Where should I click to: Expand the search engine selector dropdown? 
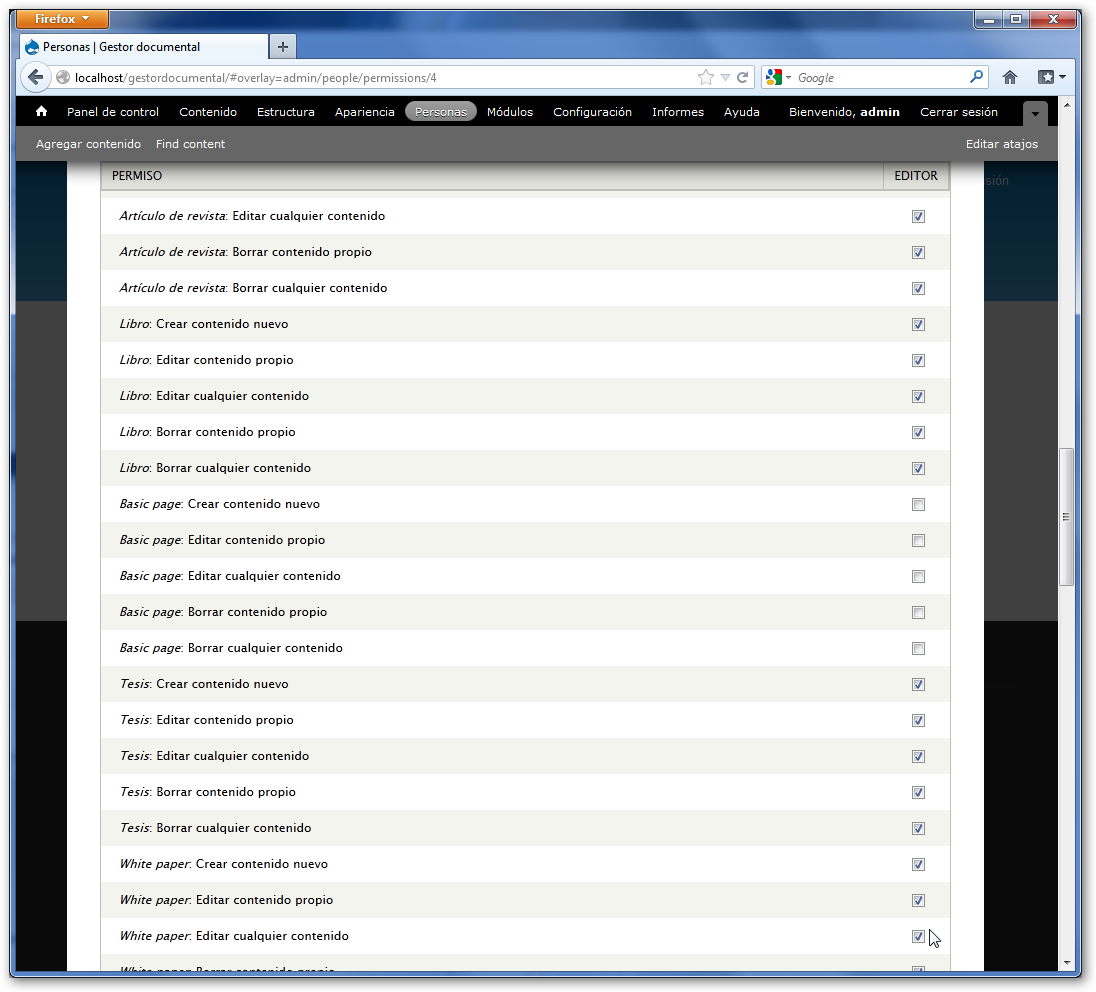(x=779, y=77)
